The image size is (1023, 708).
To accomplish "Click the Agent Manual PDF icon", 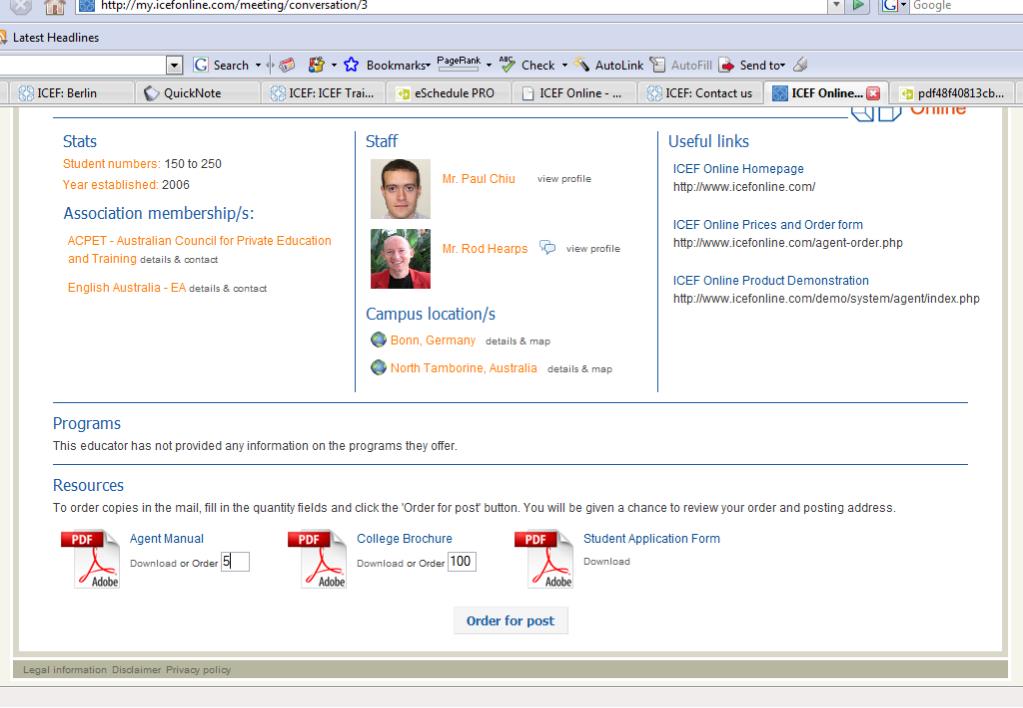I will [90, 559].
